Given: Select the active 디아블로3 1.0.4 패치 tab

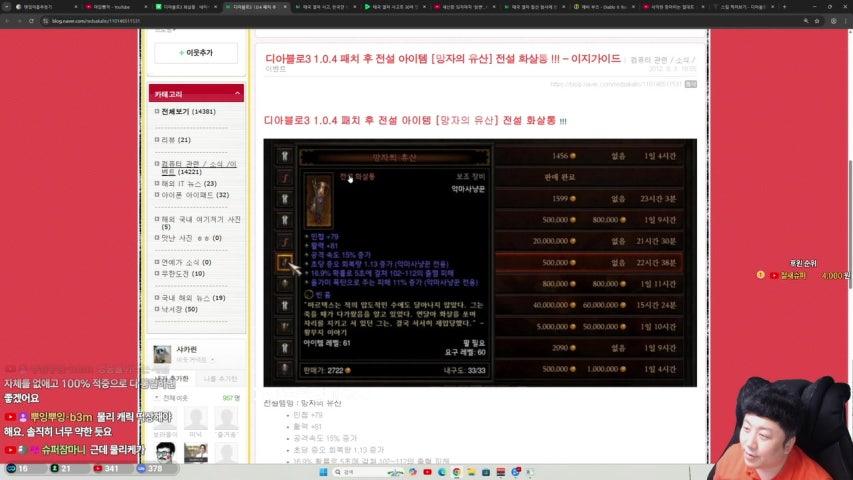Looking at the screenshot, I should [x=255, y=7].
